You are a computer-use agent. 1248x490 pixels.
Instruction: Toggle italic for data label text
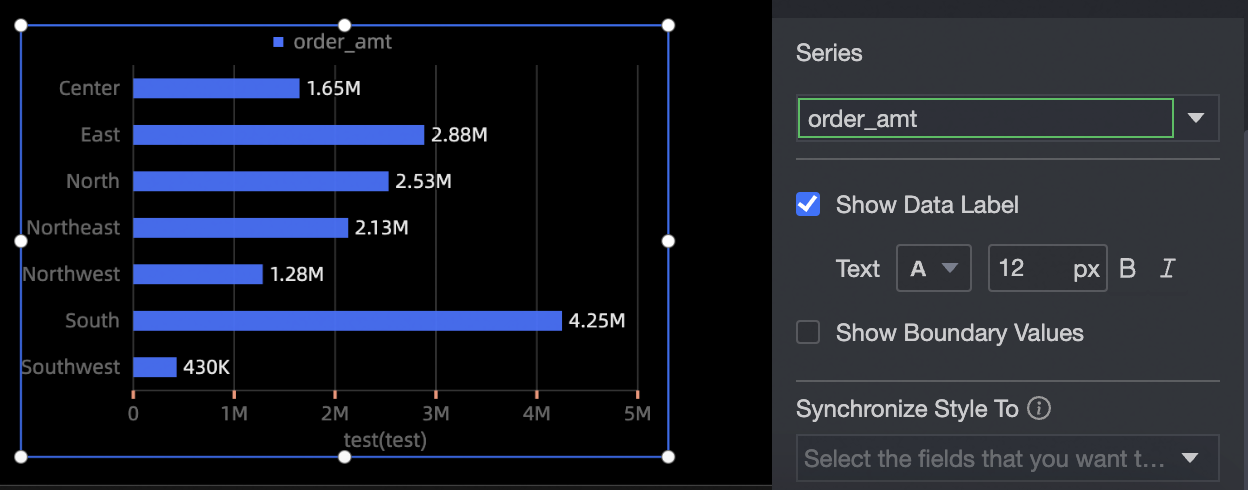(1166, 269)
